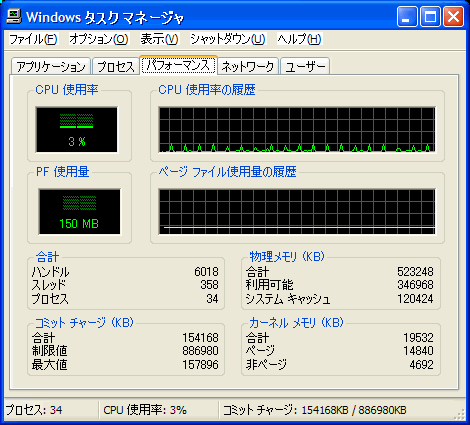This screenshot has height=425, width=470.
Task: Maximize the Task Manager window
Action: [430, 16]
